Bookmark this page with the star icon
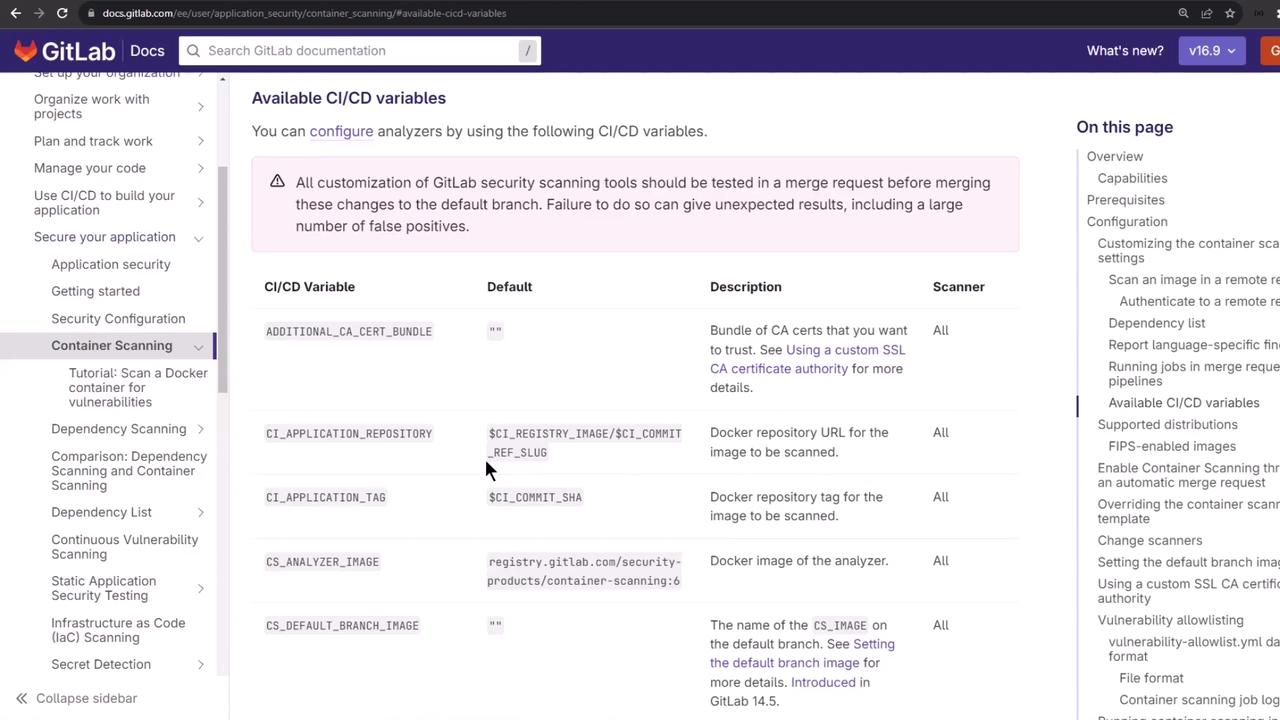The image size is (1280, 720). [1230, 13]
